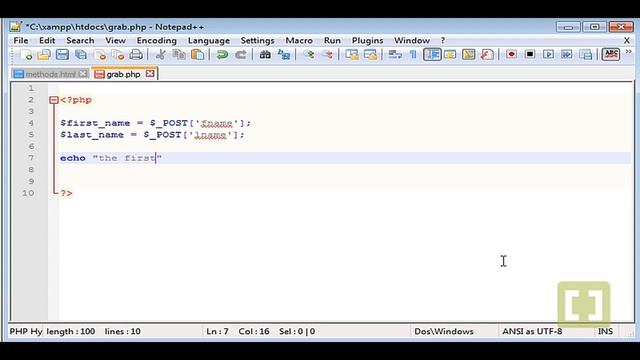640x360 pixels.
Task: Open the Search menu
Action: pyautogui.click(x=80, y=40)
